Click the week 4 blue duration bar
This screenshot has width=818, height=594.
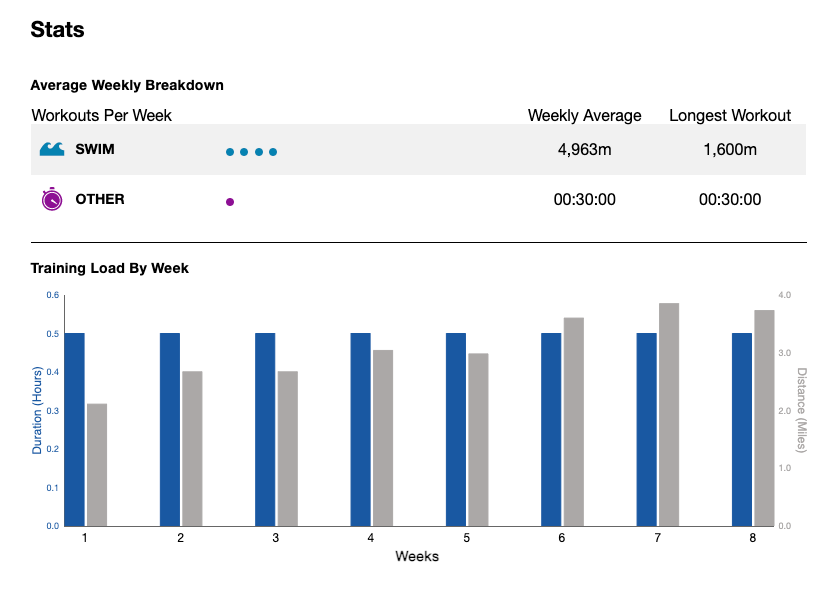(360, 429)
